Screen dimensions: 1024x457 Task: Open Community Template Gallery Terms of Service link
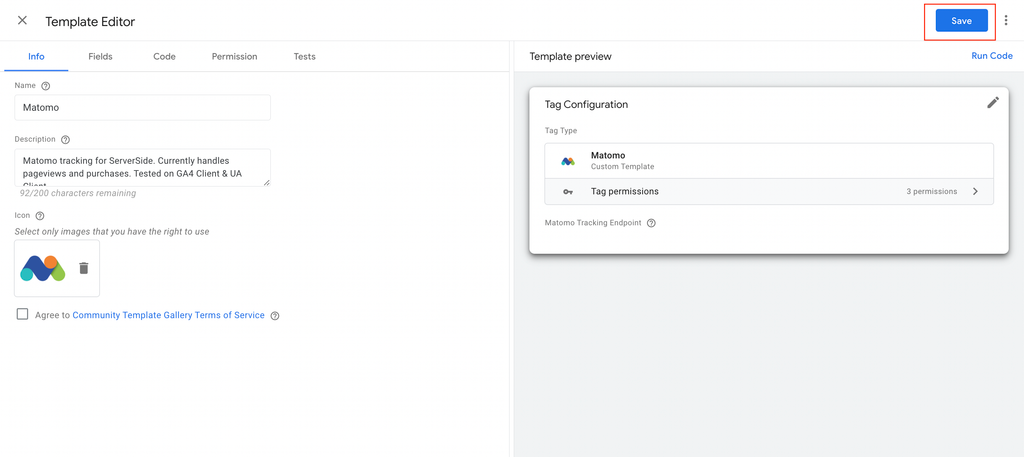168,315
